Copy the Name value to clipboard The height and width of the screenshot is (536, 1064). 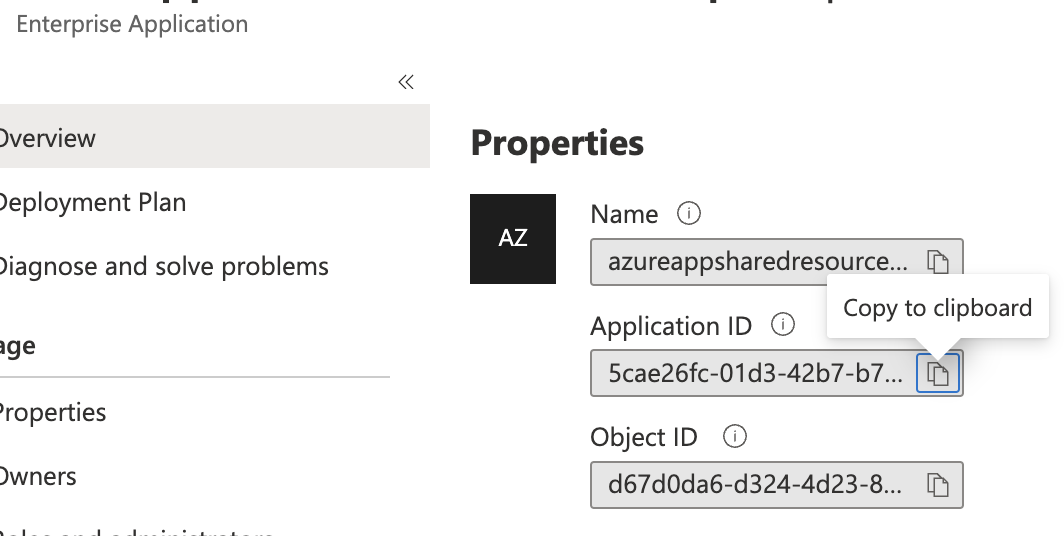tap(937, 262)
